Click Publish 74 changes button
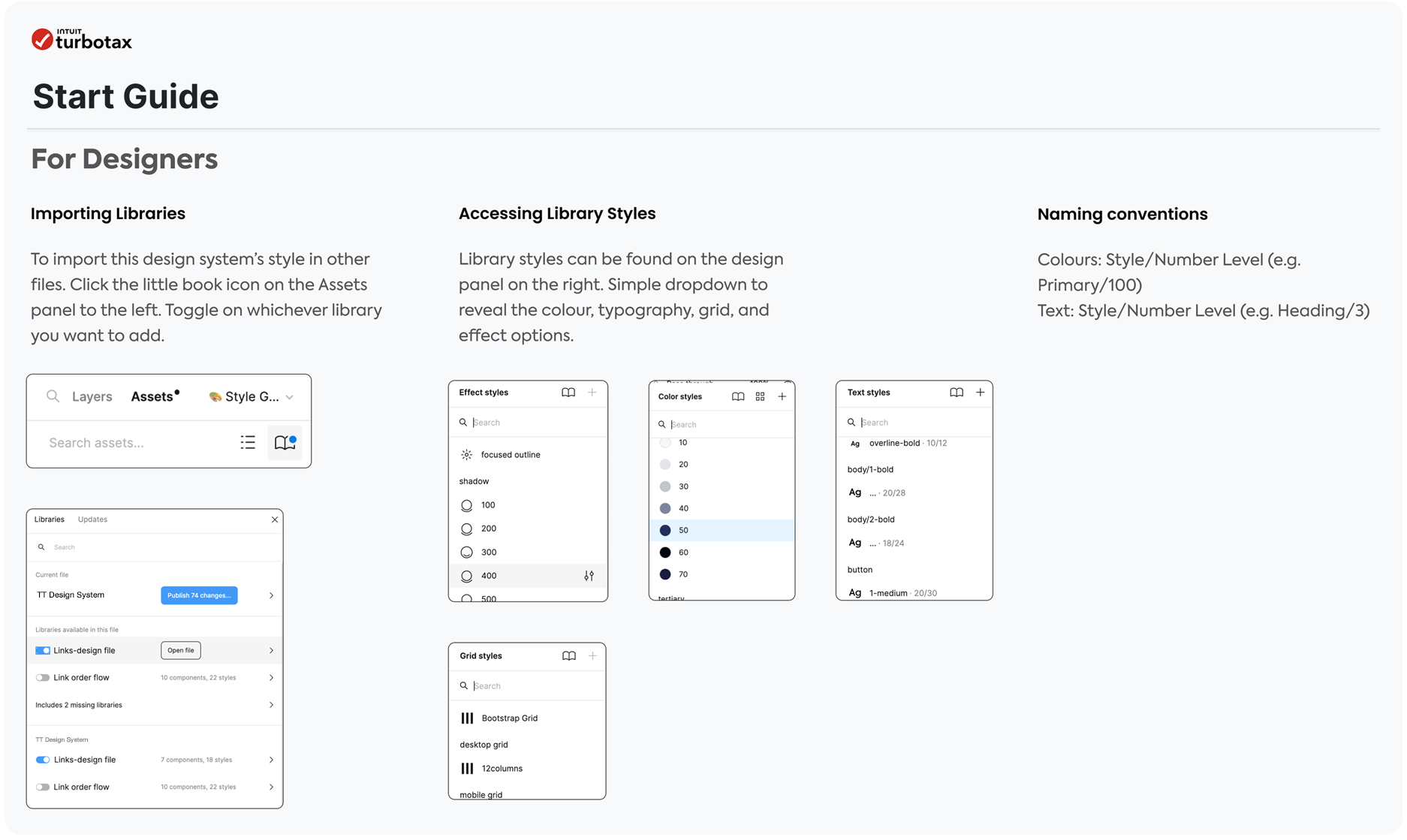The height and width of the screenshot is (840, 1407). [x=199, y=595]
